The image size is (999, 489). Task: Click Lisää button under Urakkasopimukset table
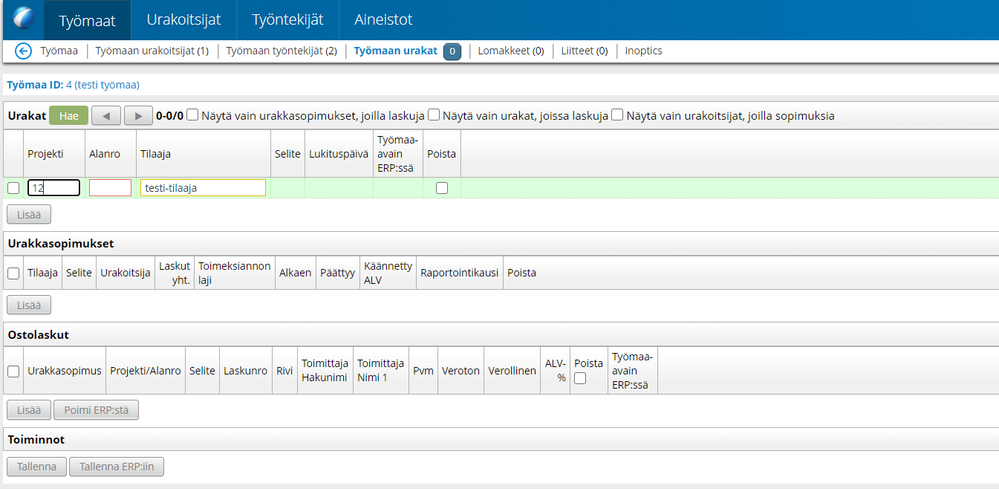click(29, 306)
